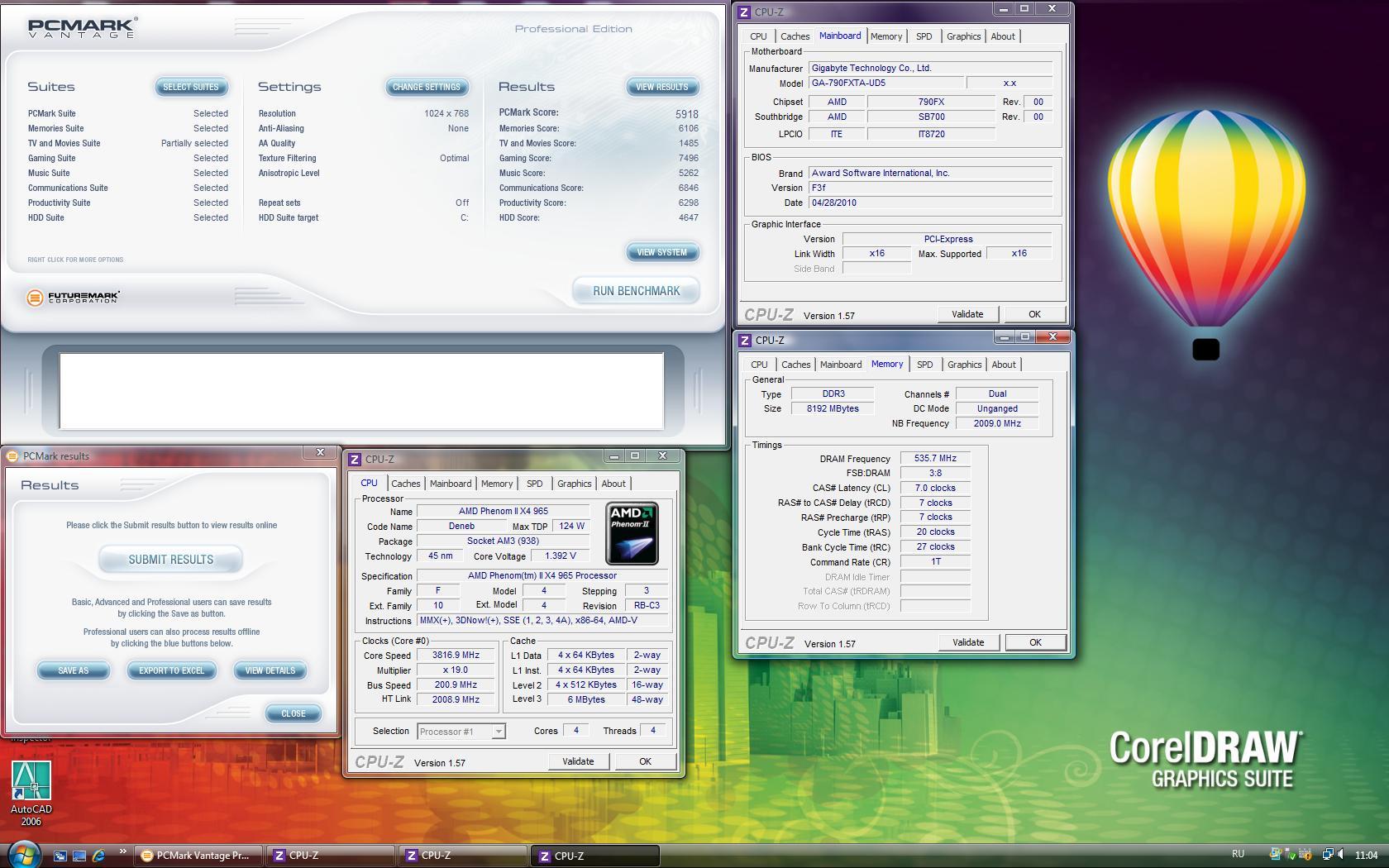Image resolution: width=1389 pixels, height=868 pixels.
Task: Open the Memory tab in the bottom CPU-Z window
Action: click(x=496, y=484)
